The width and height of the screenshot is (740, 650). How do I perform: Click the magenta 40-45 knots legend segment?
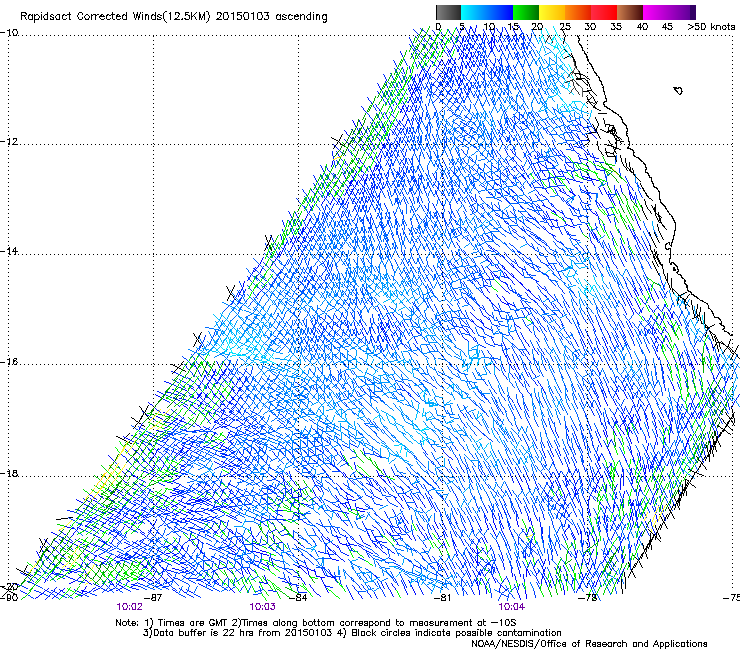[656, 12]
